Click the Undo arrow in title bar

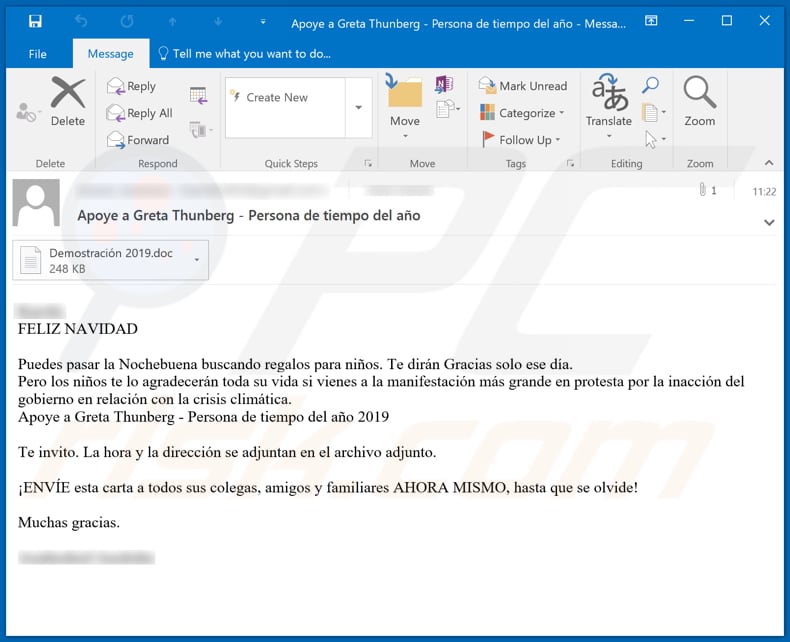(81, 21)
